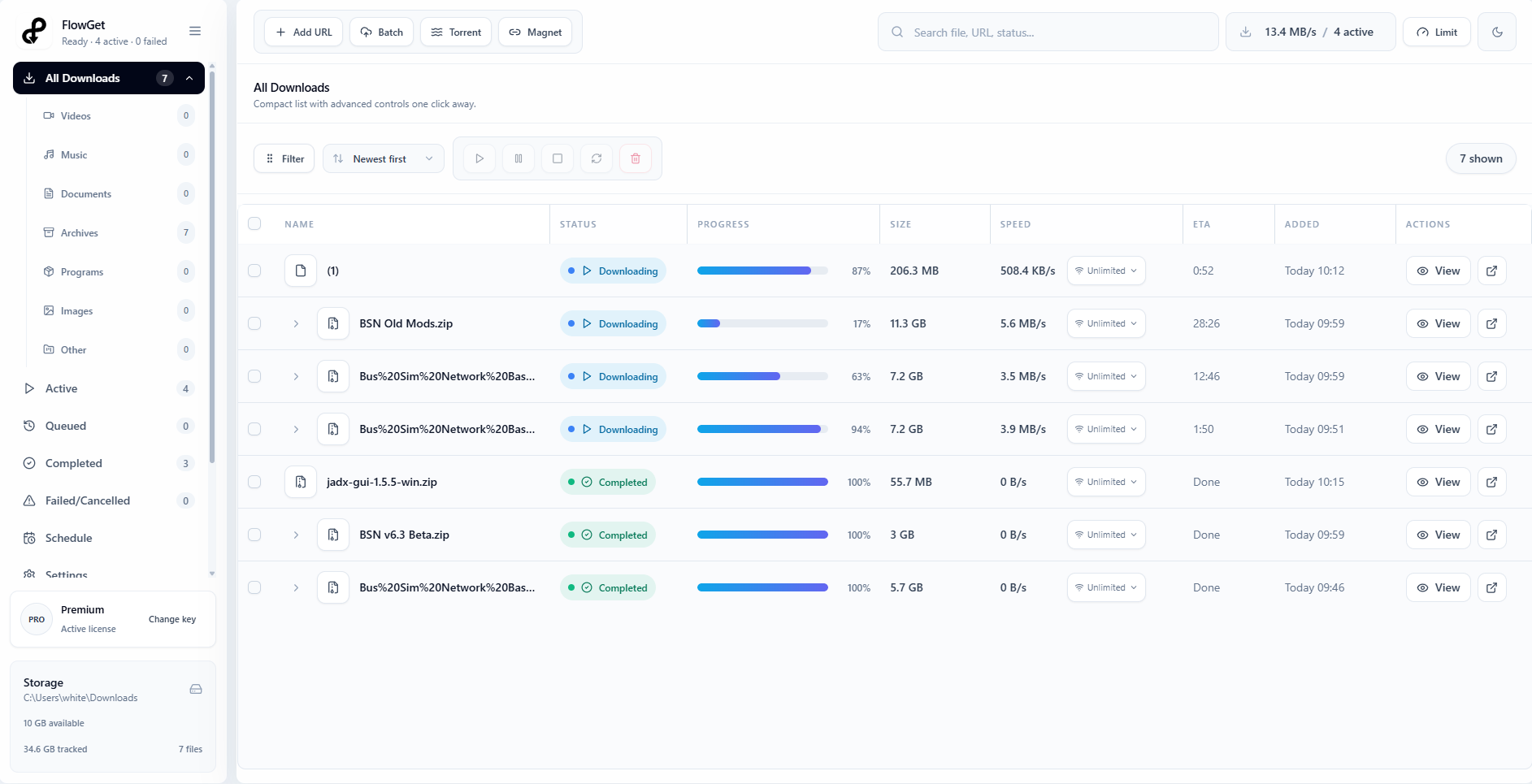Screen dimensions: 1532x784
Task: Check the box for the (1) download row
Action: 254,271
